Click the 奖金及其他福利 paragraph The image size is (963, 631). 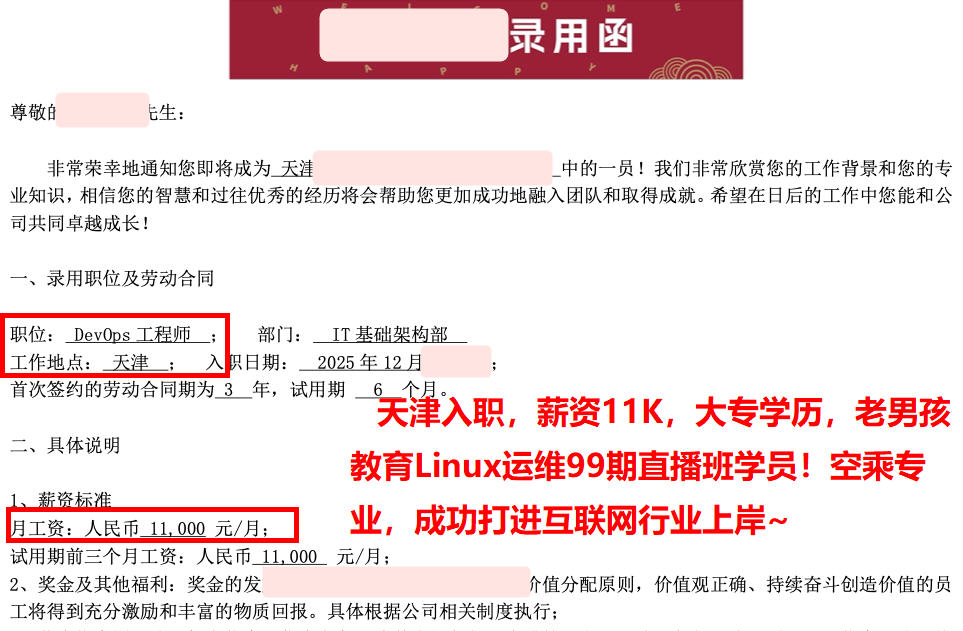[x=481, y=597]
